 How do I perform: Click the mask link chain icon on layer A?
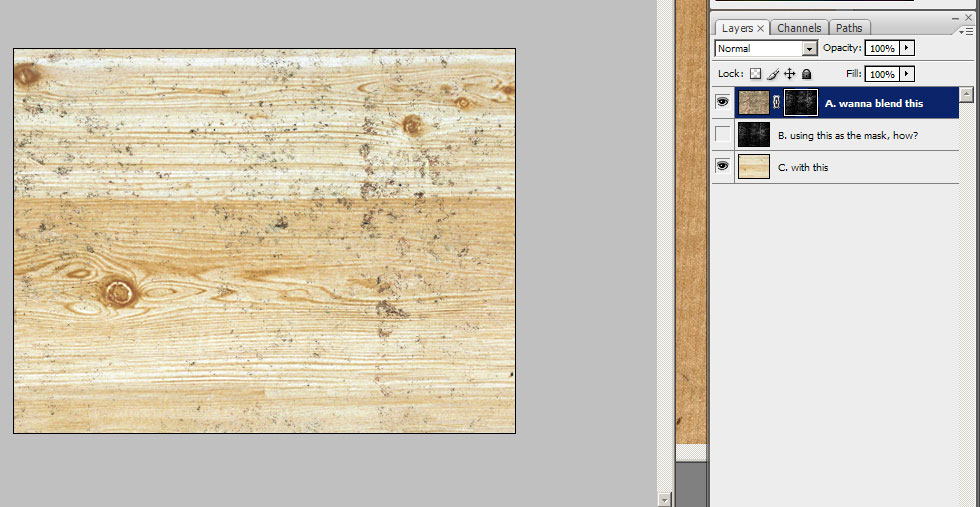[x=777, y=103]
